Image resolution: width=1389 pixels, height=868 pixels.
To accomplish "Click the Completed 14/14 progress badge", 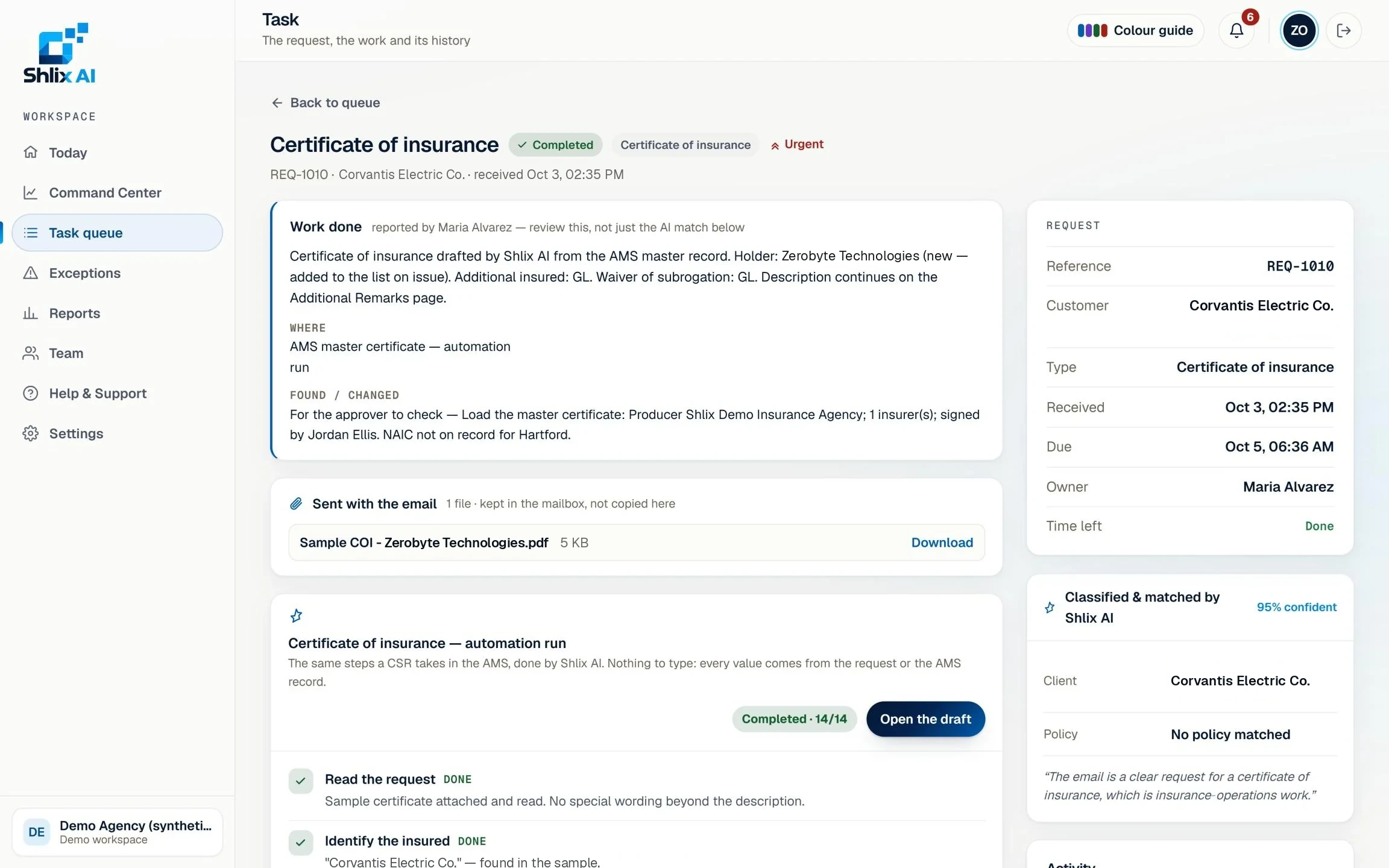I will click(794, 719).
